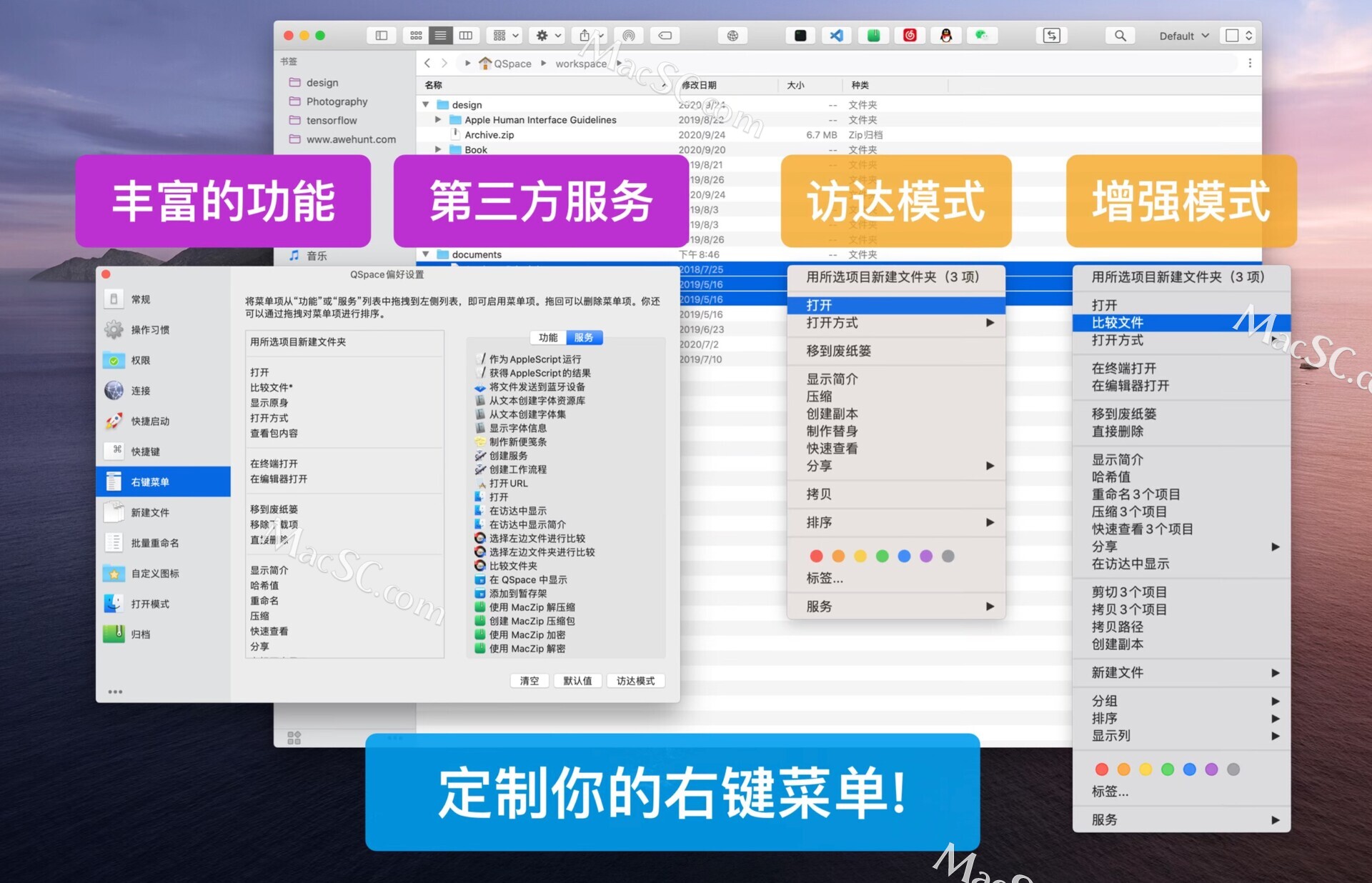1372x883 pixels.
Task: Expand the Book folder
Action: click(438, 150)
